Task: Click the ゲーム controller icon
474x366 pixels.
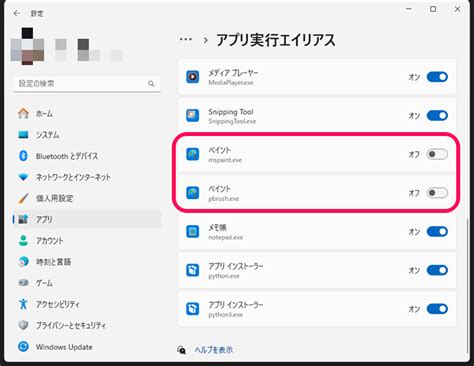Action: point(23,283)
